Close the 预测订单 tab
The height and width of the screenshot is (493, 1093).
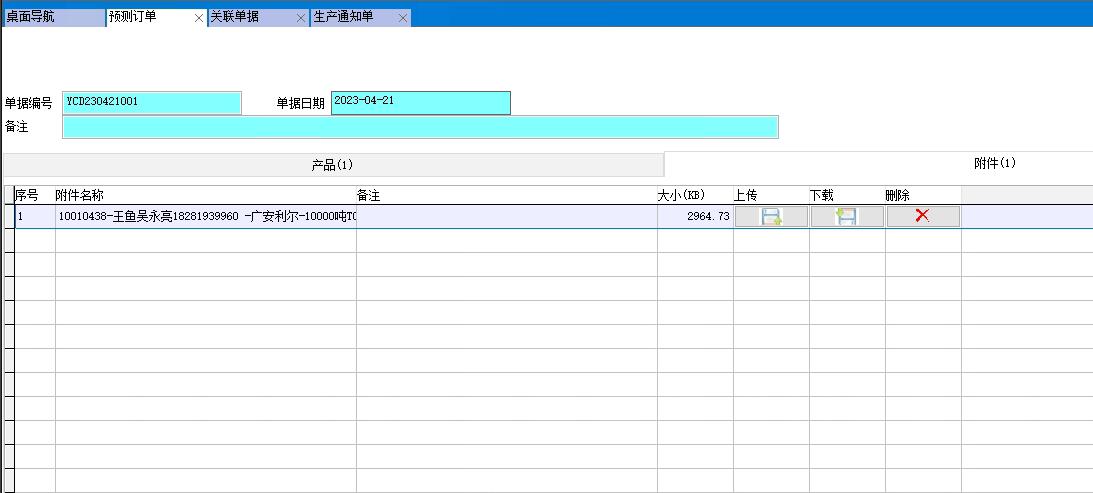pos(199,18)
